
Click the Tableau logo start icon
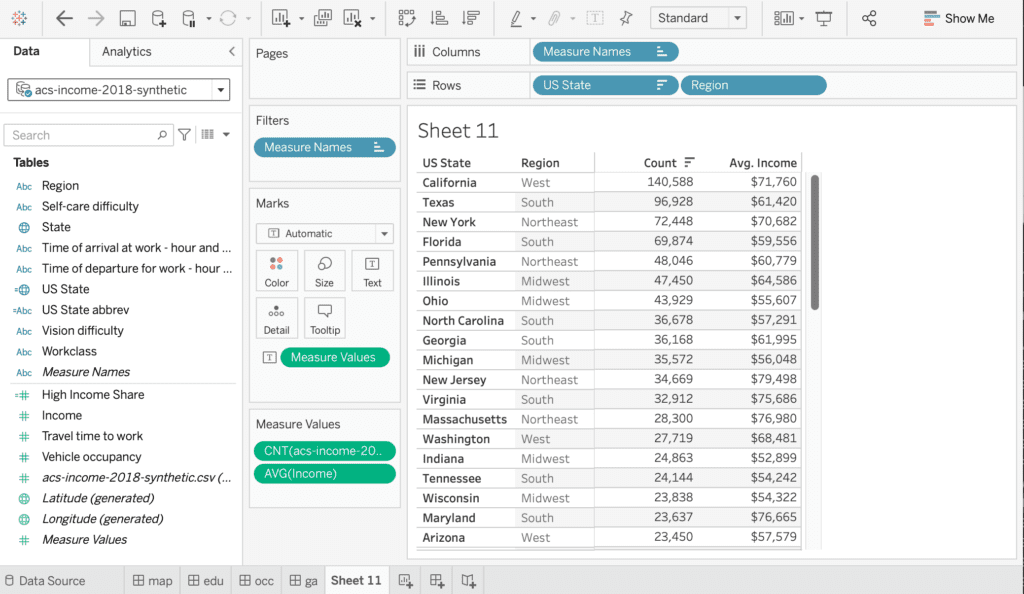(19, 18)
